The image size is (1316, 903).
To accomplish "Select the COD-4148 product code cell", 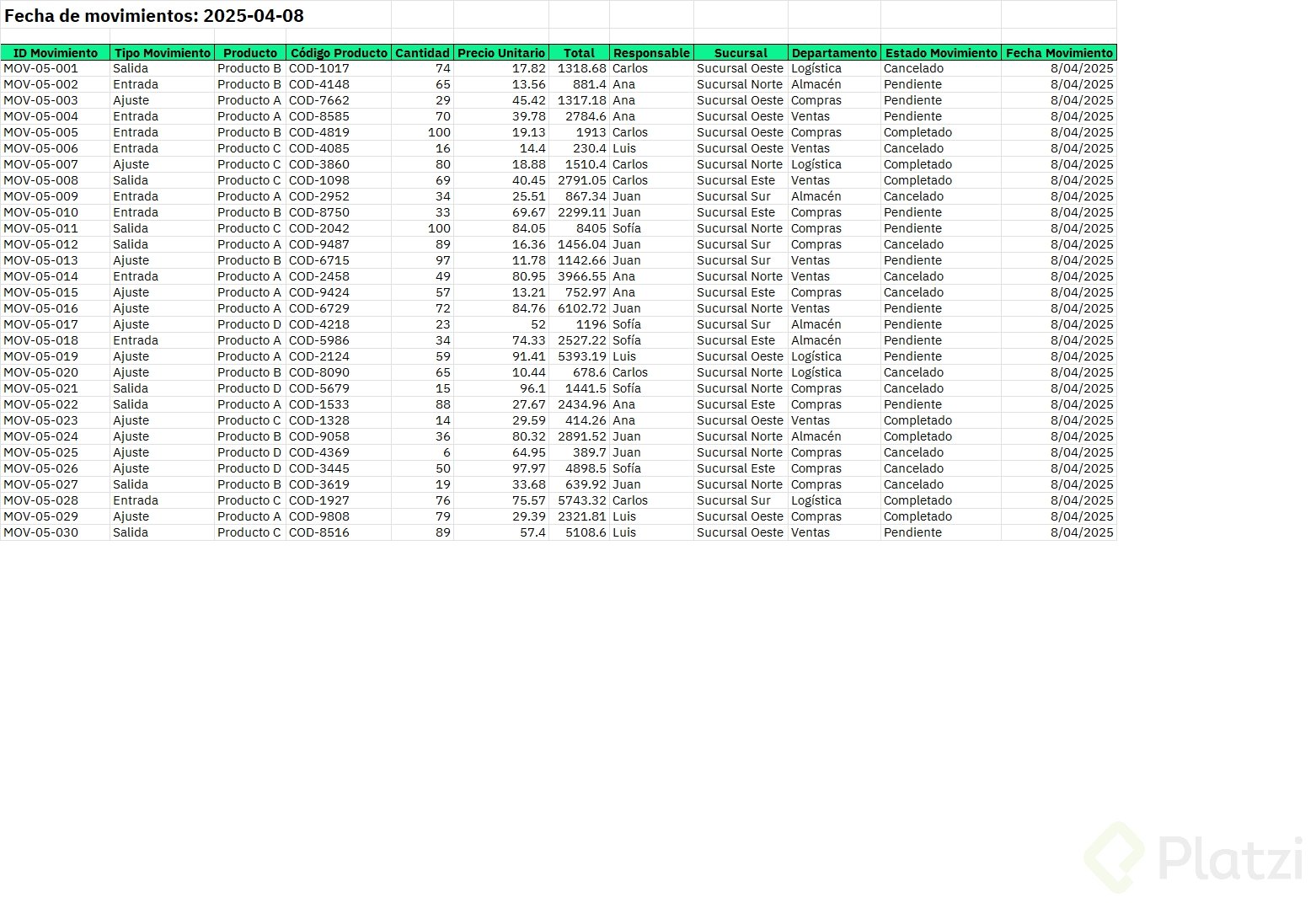I will point(339,84).
